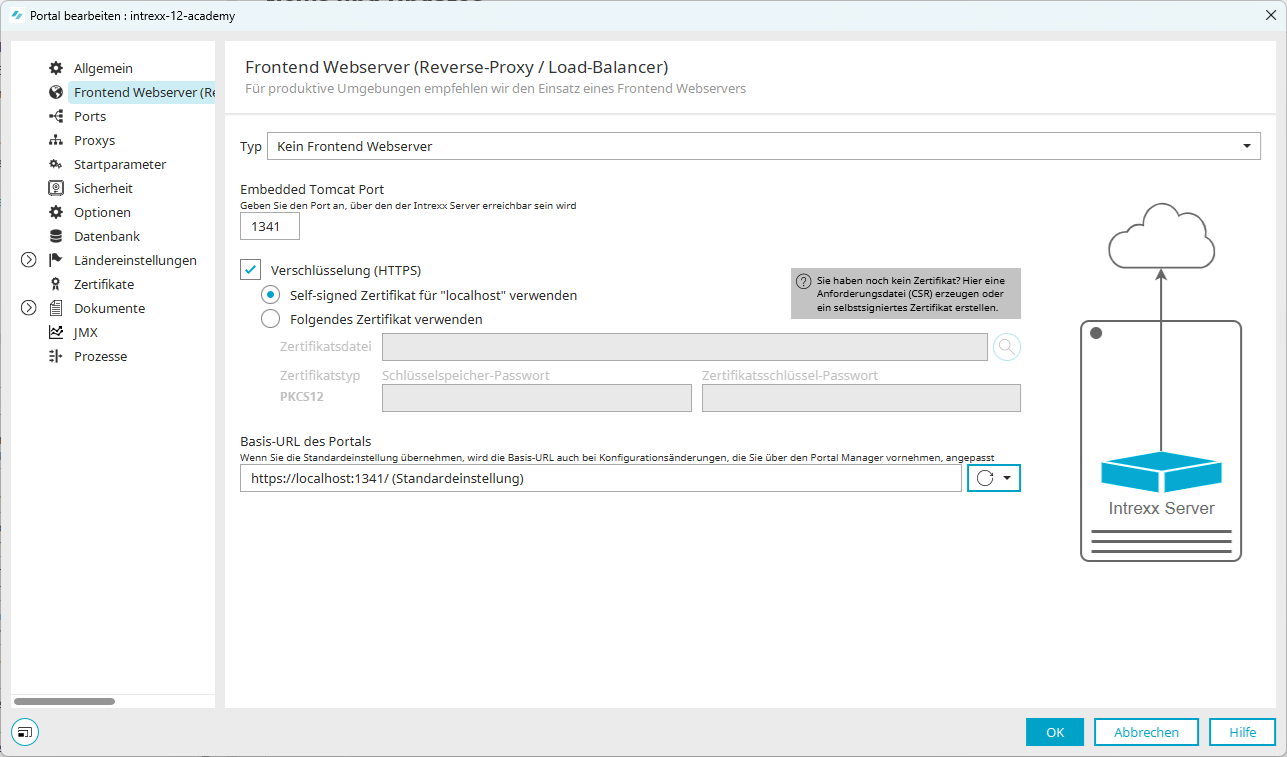Screen dimensions: 1287x757
Task: Open the Startparameter settings page
Action: [120, 164]
